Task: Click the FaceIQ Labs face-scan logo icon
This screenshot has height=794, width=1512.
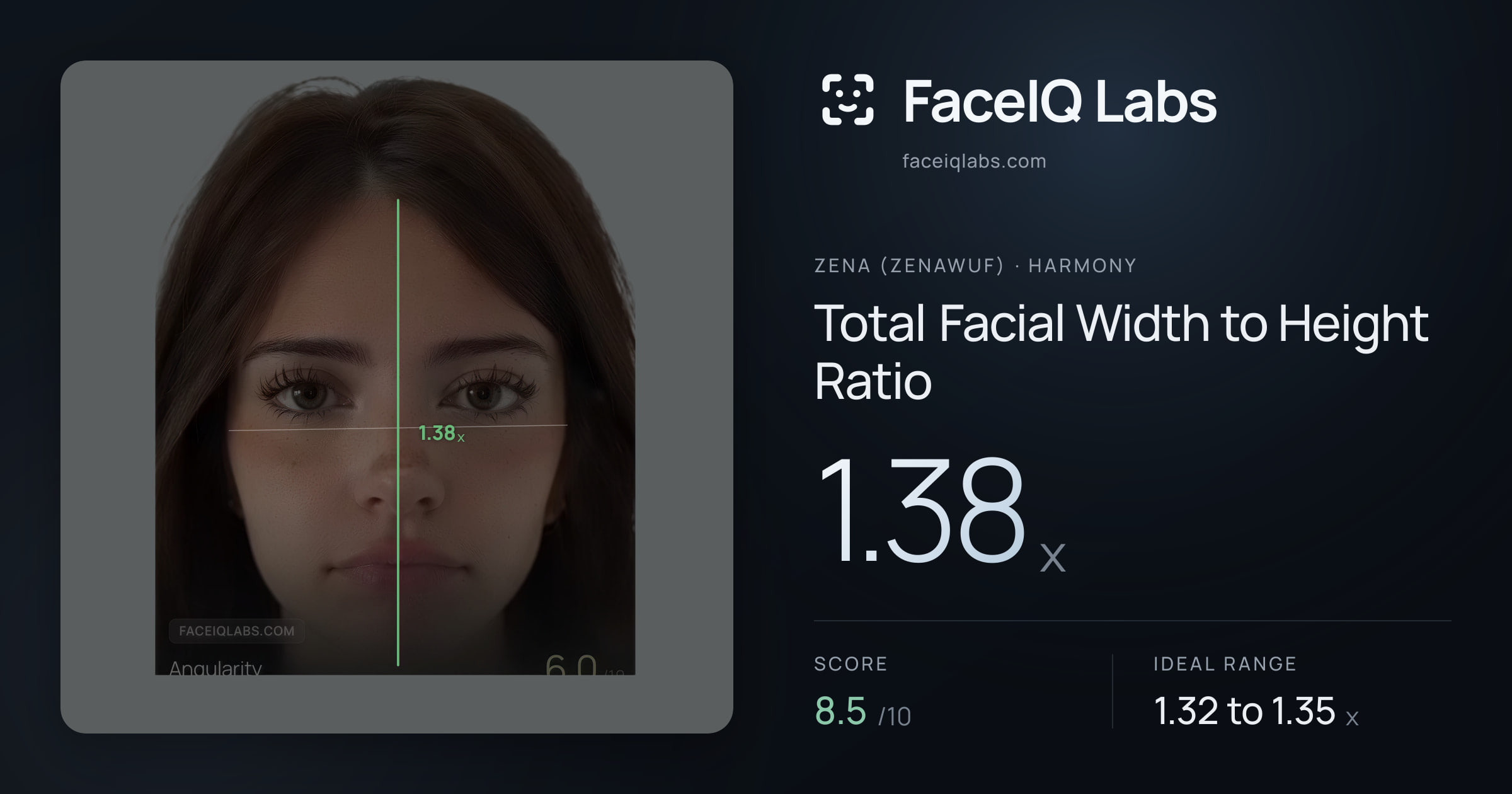Action: (x=847, y=100)
